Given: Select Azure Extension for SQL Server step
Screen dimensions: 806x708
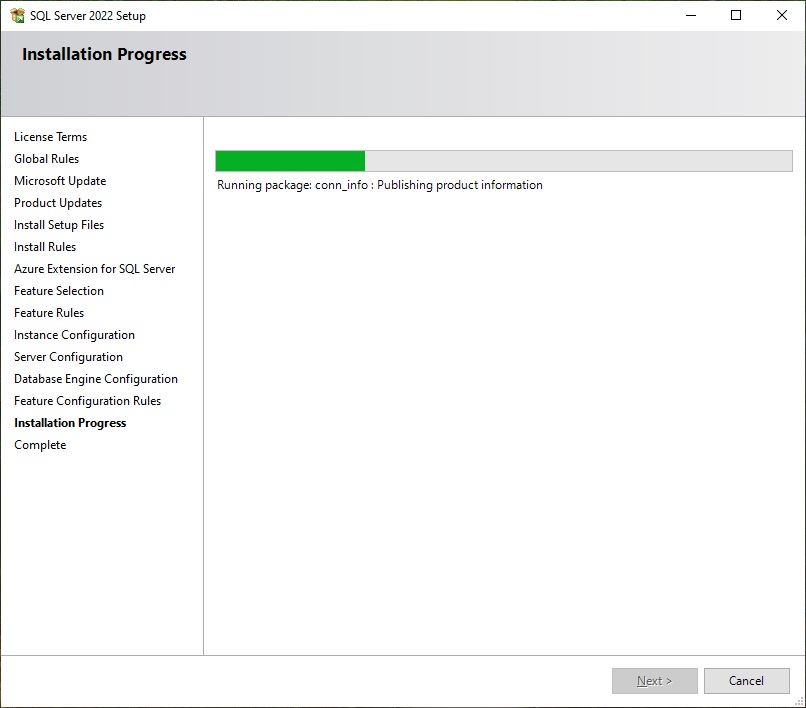Looking at the screenshot, I should pyautogui.click(x=94, y=269).
